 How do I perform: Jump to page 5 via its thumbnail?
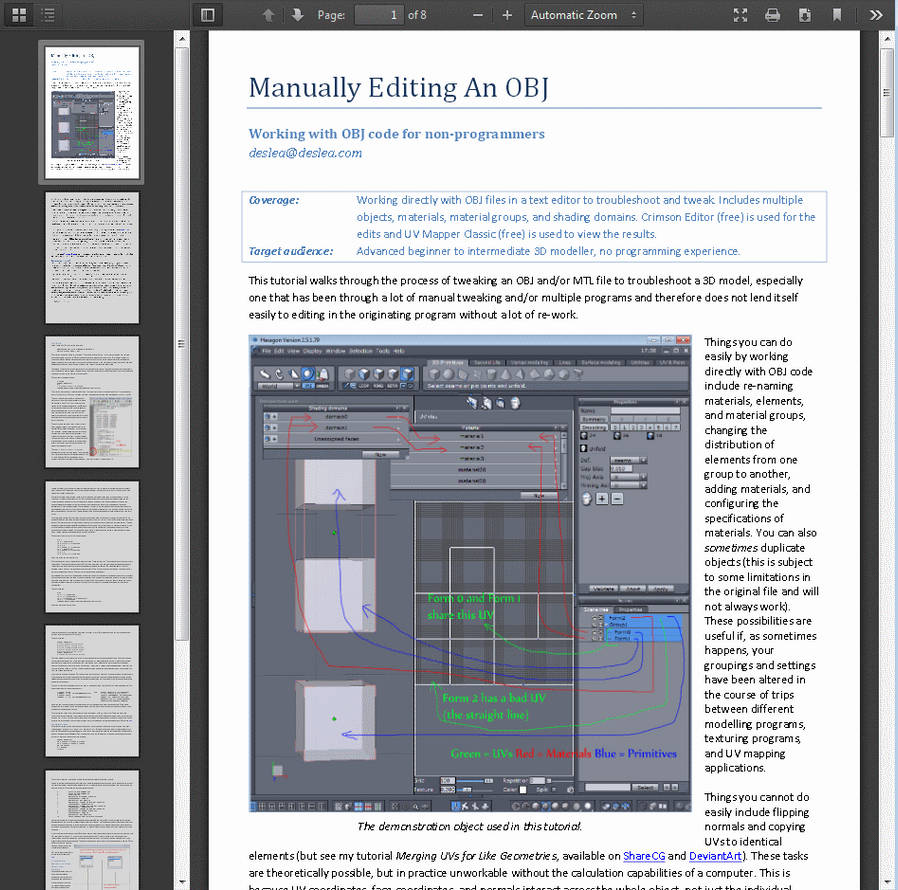(92, 690)
